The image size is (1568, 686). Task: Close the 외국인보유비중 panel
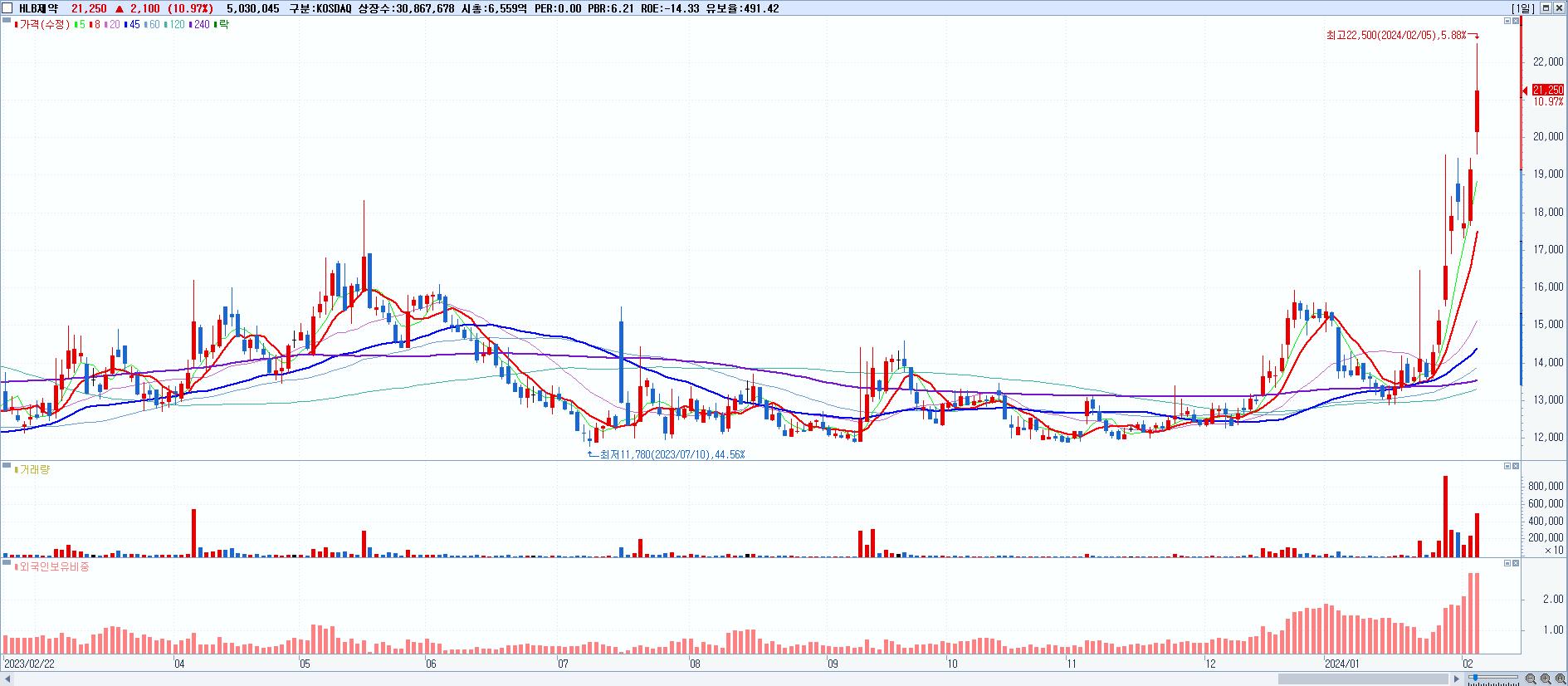coord(1516,563)
